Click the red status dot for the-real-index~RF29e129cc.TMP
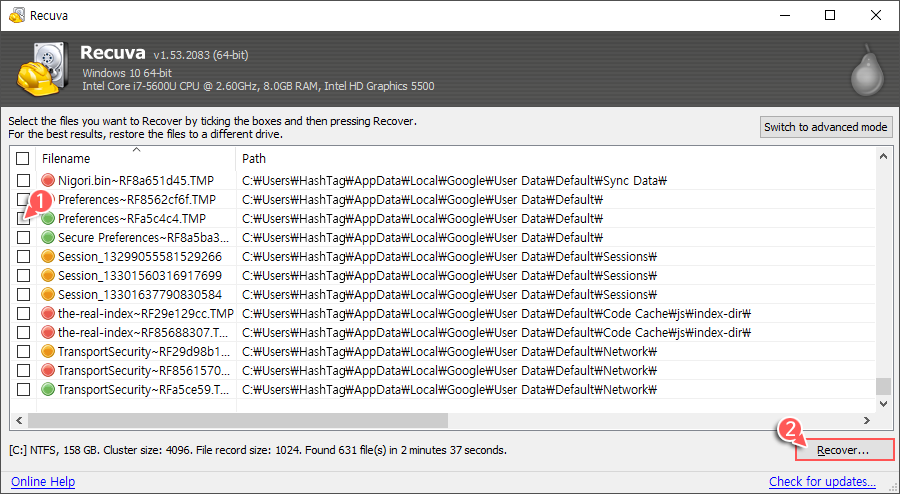Screen dimensions: 900x494 48,314
